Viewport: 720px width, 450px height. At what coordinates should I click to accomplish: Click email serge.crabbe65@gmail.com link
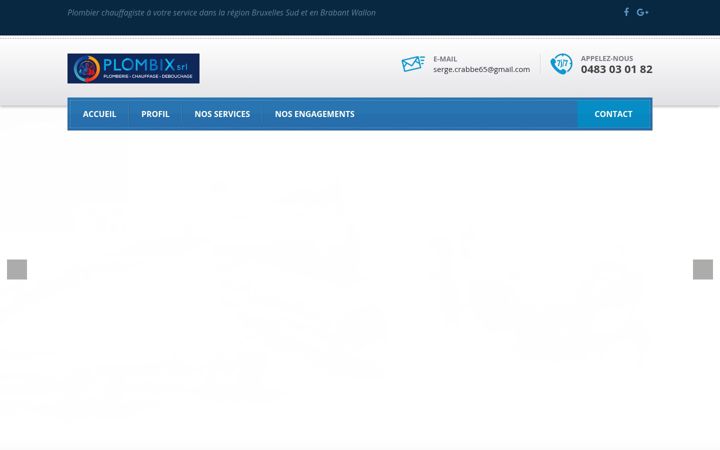[481, 69]
